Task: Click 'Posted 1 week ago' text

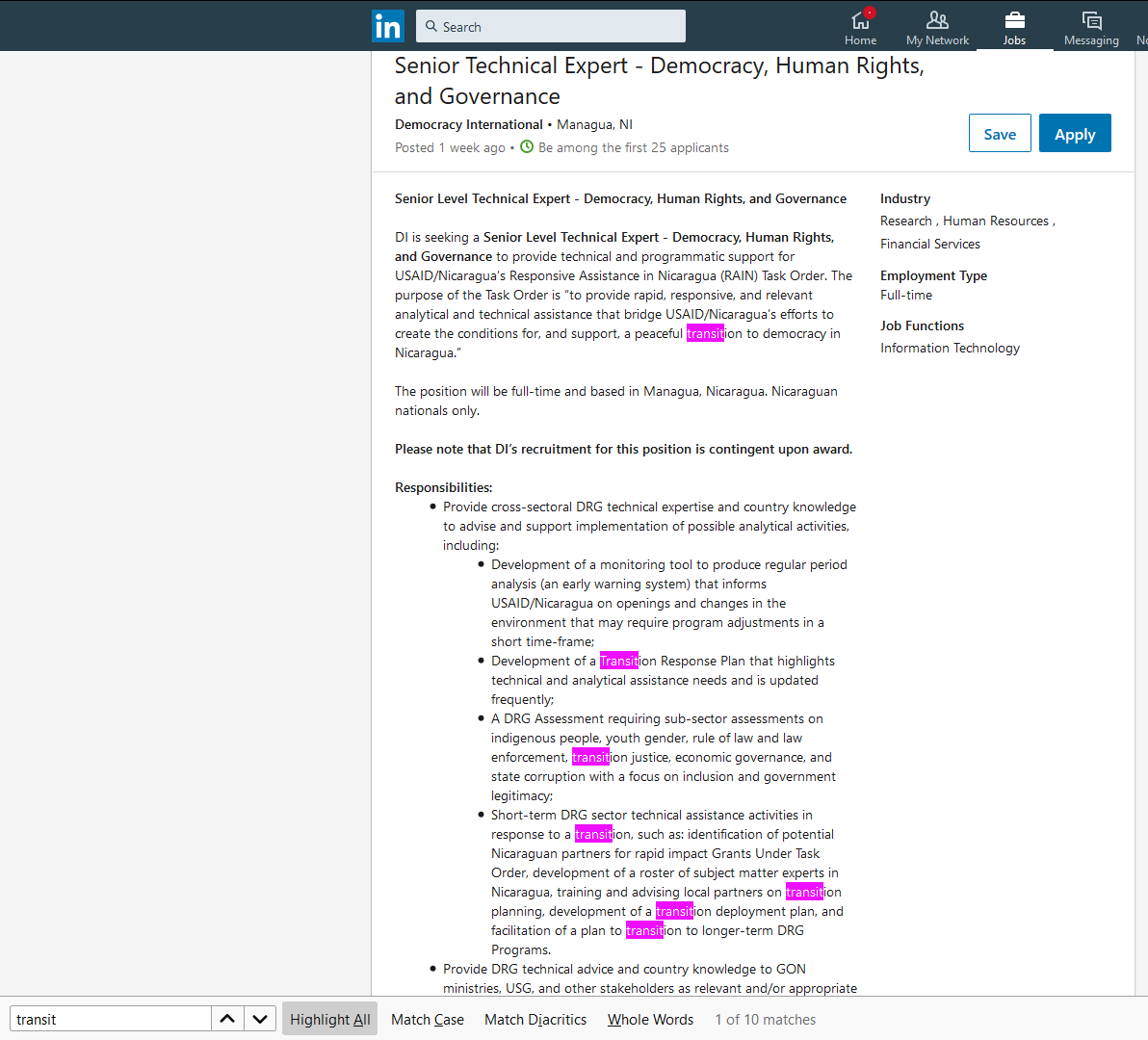Action: tap(450, 148)
